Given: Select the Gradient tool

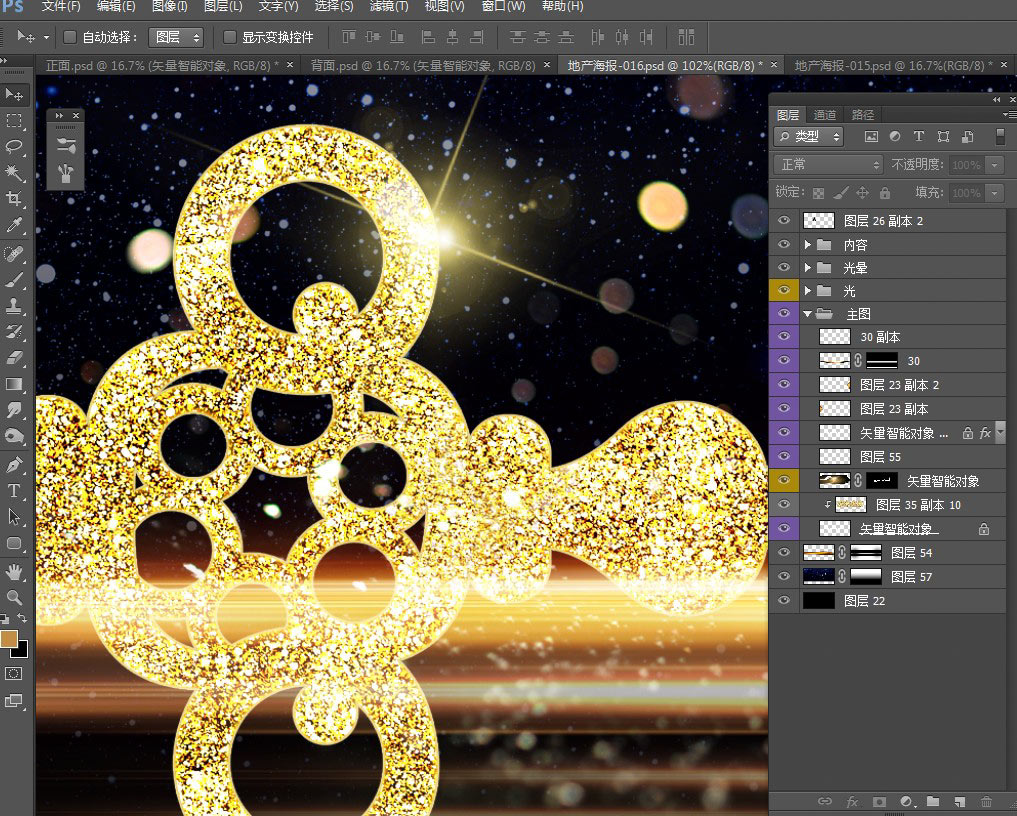Looking at the screenshot, I should point(14,384).
